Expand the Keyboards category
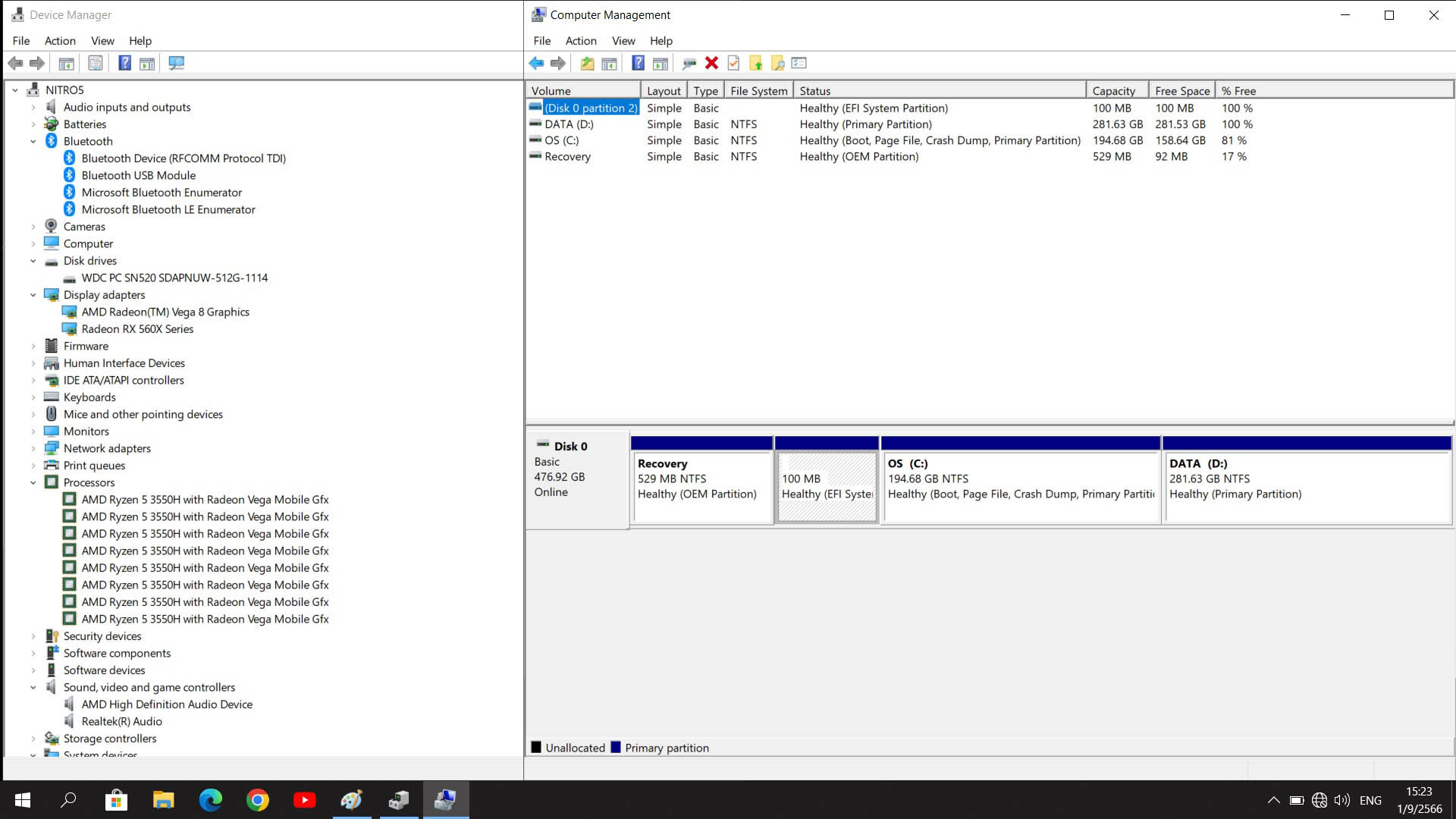This screenshot has width=1456, height=819. 33,397
